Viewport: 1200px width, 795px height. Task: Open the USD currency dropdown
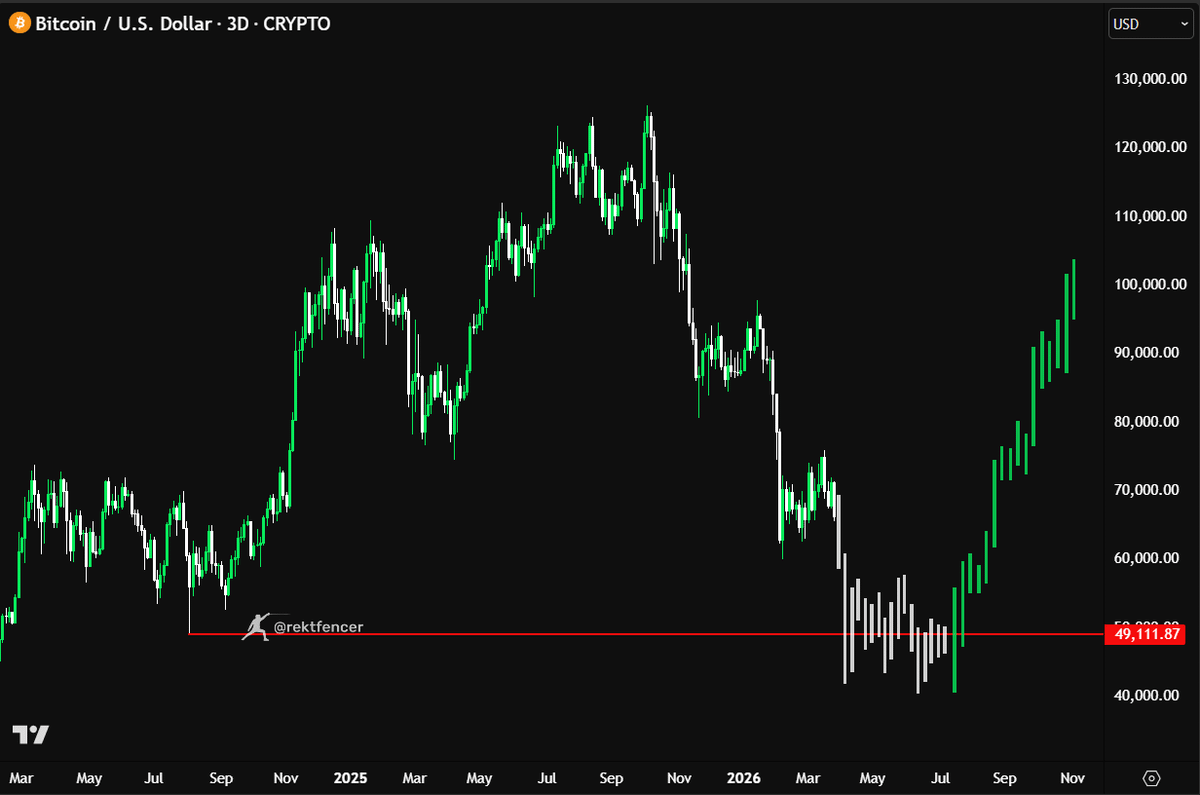1150,24
